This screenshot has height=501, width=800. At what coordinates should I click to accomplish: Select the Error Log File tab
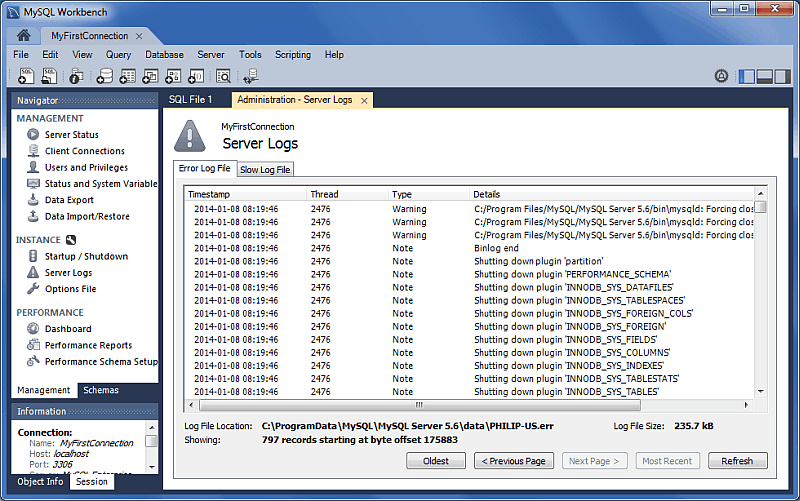coord(205,168)
